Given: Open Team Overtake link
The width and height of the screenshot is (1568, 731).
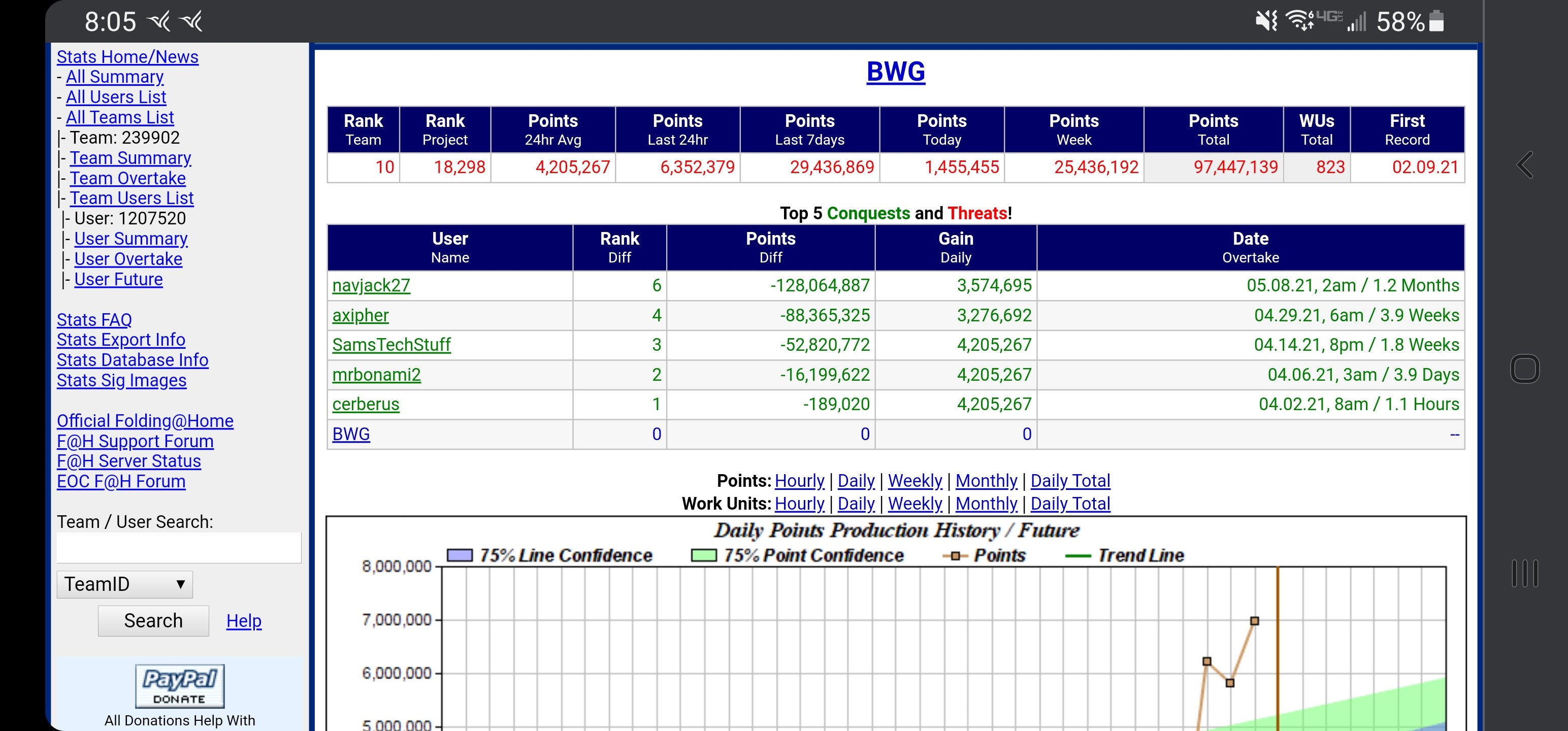Looking at the screenshot, I should click(x=128, y=178).
